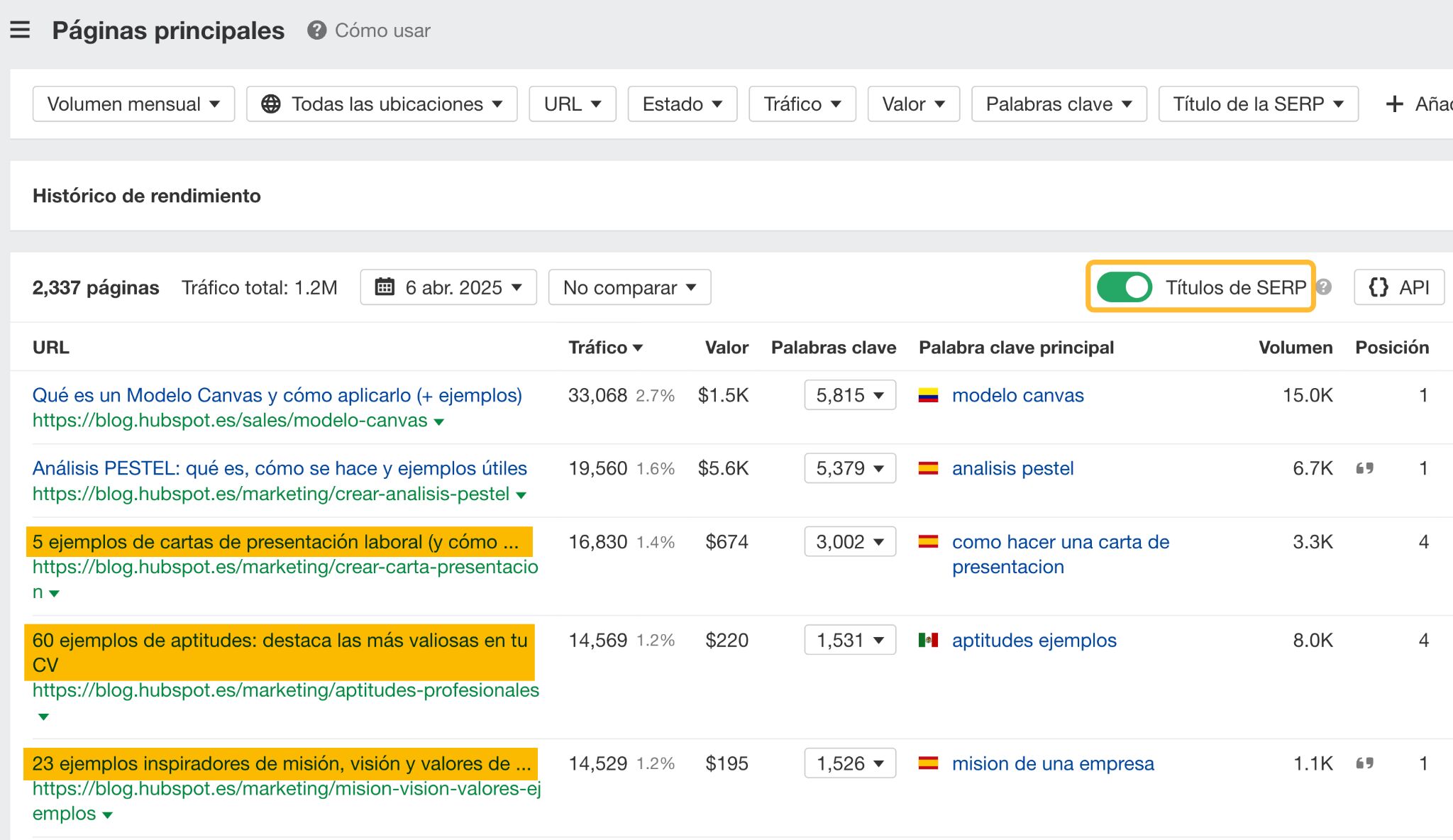Viewport: 1453px width, 840px height.
Task: Click the calendar icon in the date selector
Action: pyautogui.click(x=385, y=287)
